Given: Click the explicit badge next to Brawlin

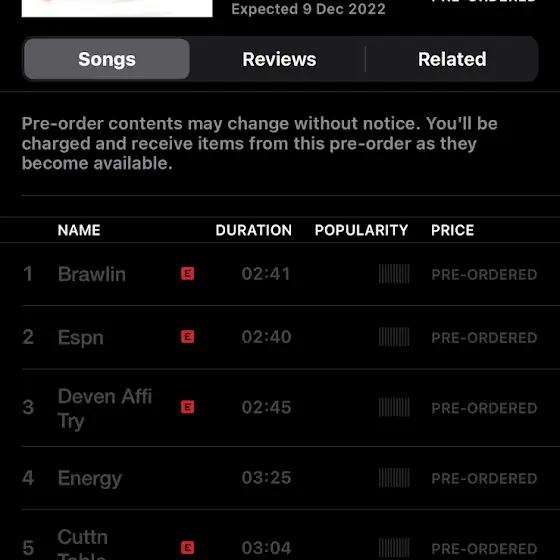Looking at the screenshot, I should tap(188, 274).
